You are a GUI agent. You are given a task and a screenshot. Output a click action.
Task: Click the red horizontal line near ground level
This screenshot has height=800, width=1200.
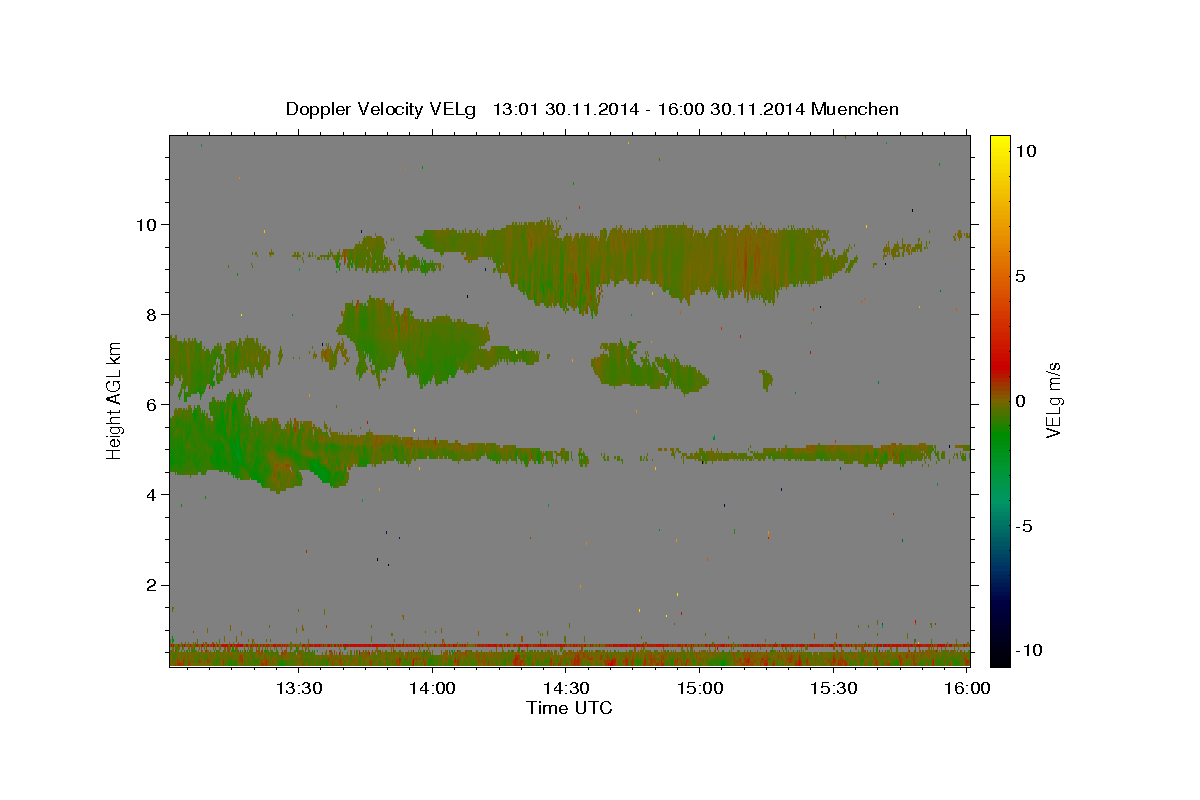569,646
